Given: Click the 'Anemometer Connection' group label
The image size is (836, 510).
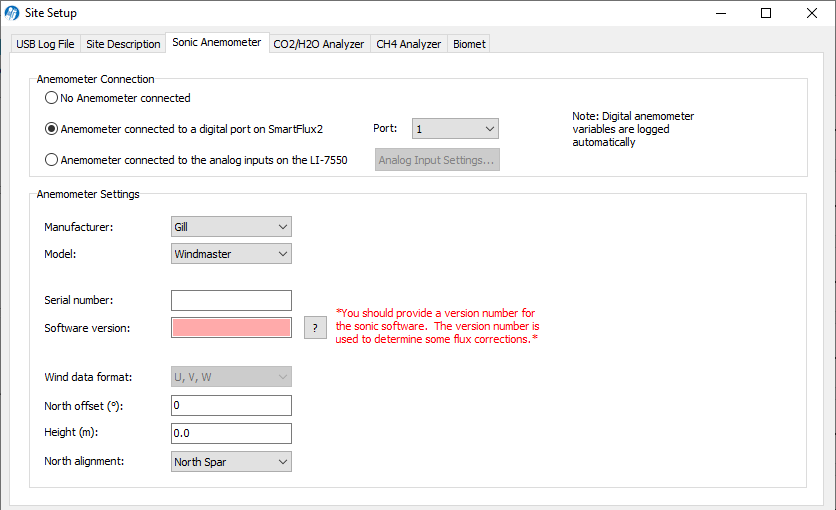Looking at the screenshot, I should click(95, 79).
